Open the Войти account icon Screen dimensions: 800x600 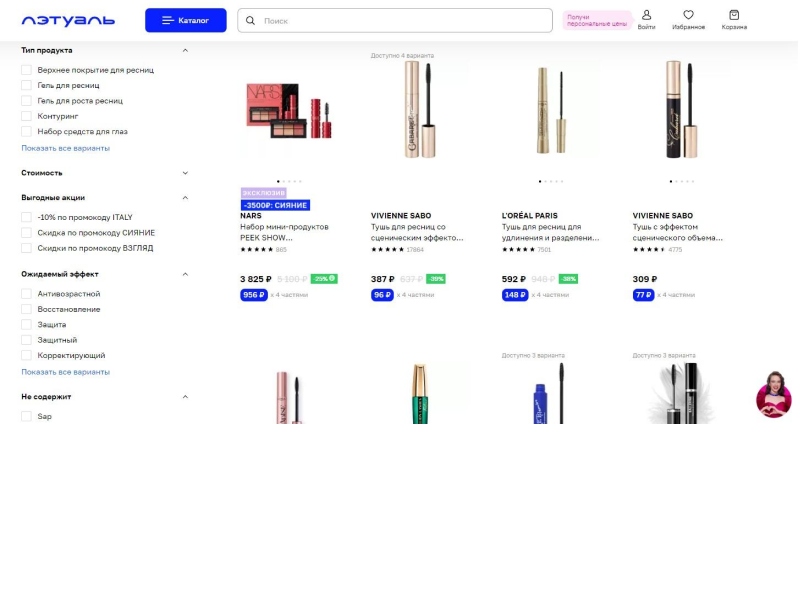pyautogui.click(x=646, y=20)
